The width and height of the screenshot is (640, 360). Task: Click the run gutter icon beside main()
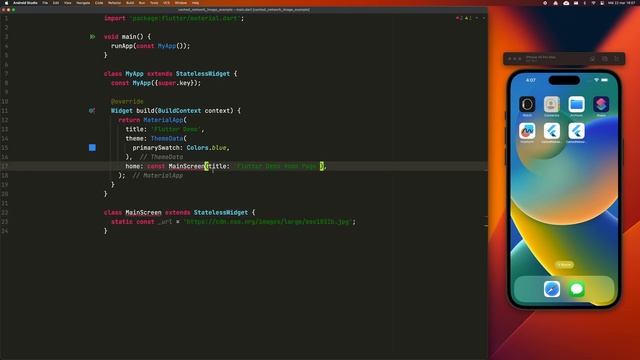[x=93, y=37]
